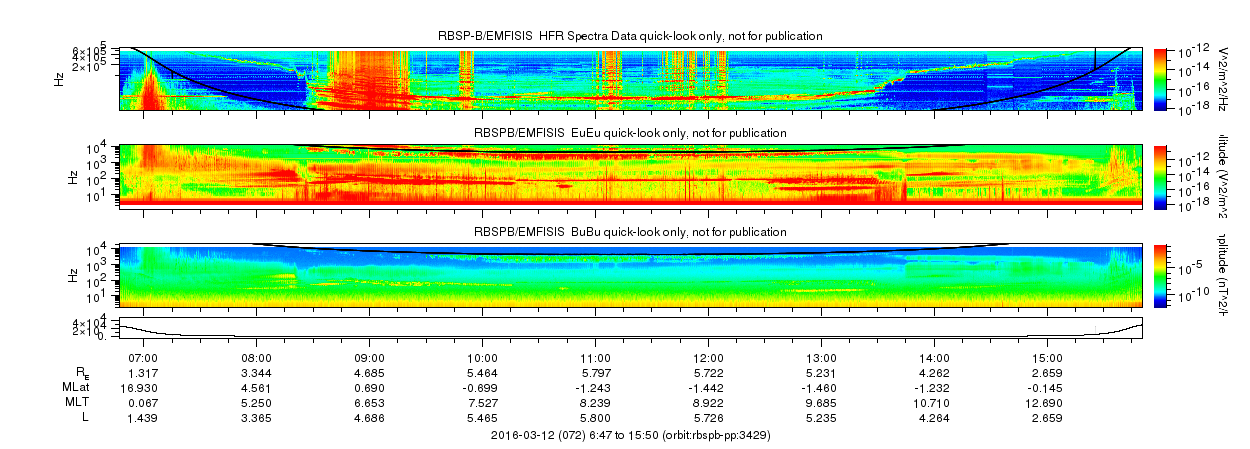The image size is (1250, 449).
Task: Select the 09:00 time axis label
Action: point(370,357)
